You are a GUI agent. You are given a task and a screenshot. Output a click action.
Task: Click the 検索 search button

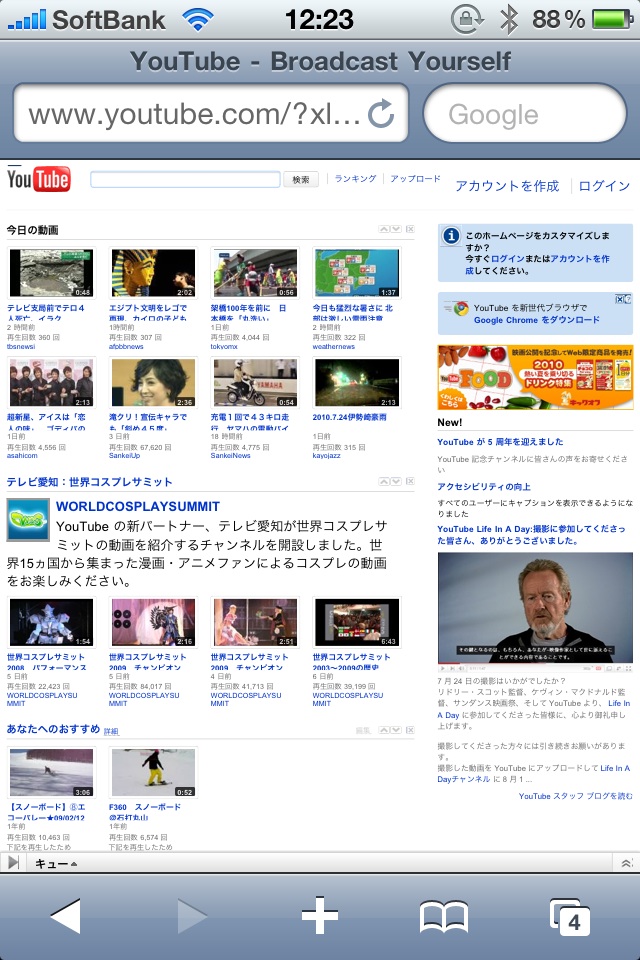(301, 179)
